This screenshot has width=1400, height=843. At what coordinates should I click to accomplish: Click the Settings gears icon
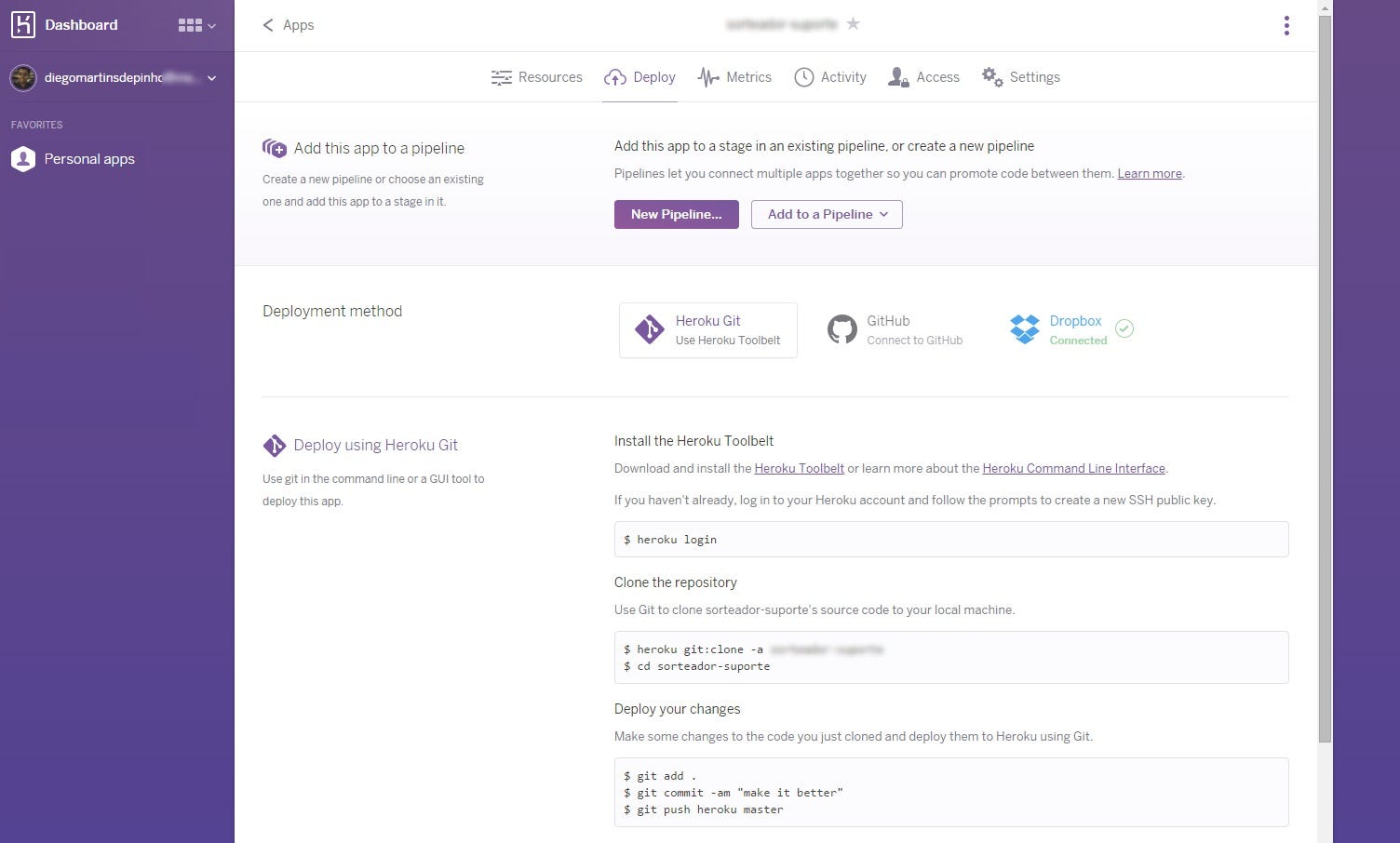[992, 77]
